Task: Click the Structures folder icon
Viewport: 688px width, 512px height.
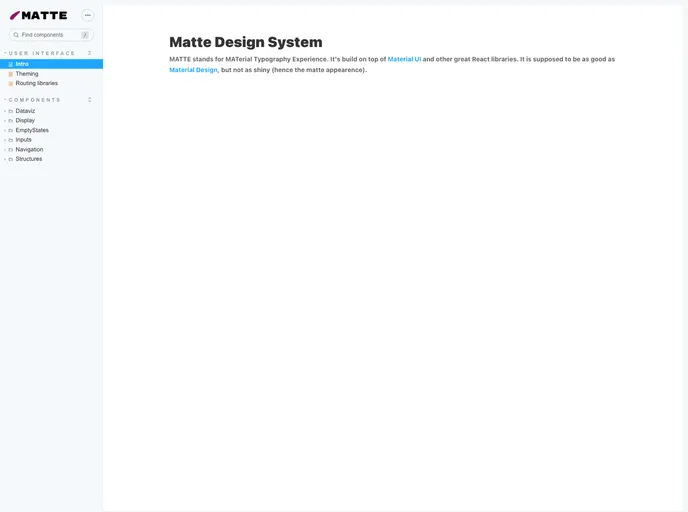Action: pos(11,159)
